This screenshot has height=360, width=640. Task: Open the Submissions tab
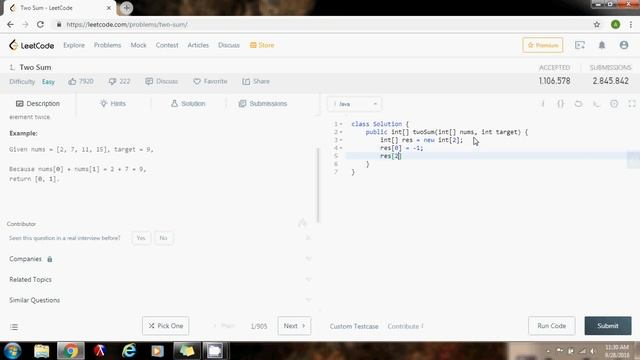(263, 104)
